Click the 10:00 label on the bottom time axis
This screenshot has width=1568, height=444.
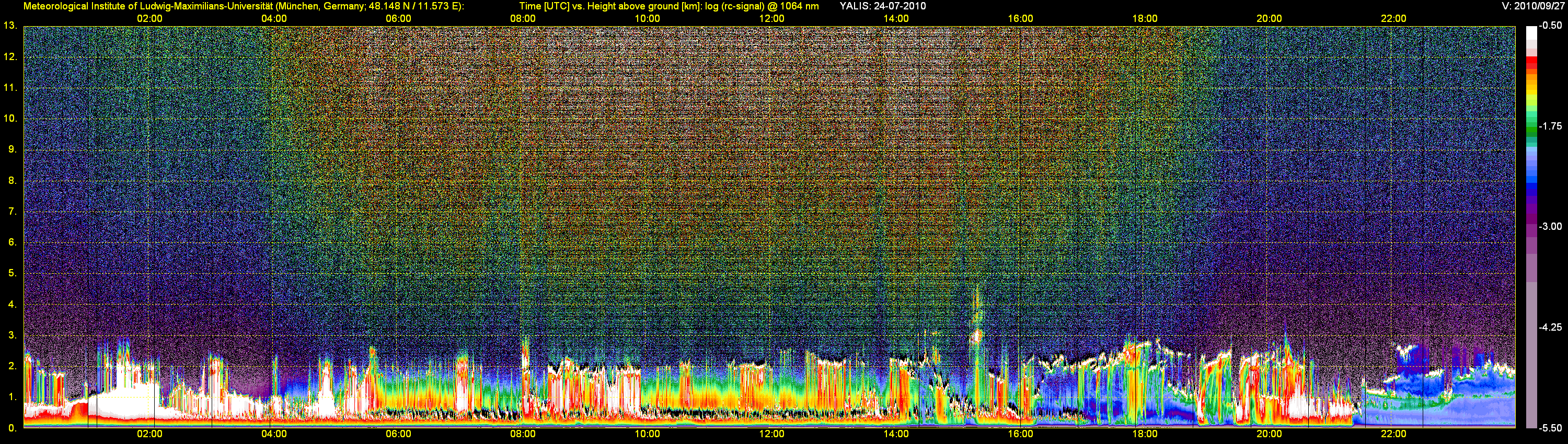[x=647, y=434]
